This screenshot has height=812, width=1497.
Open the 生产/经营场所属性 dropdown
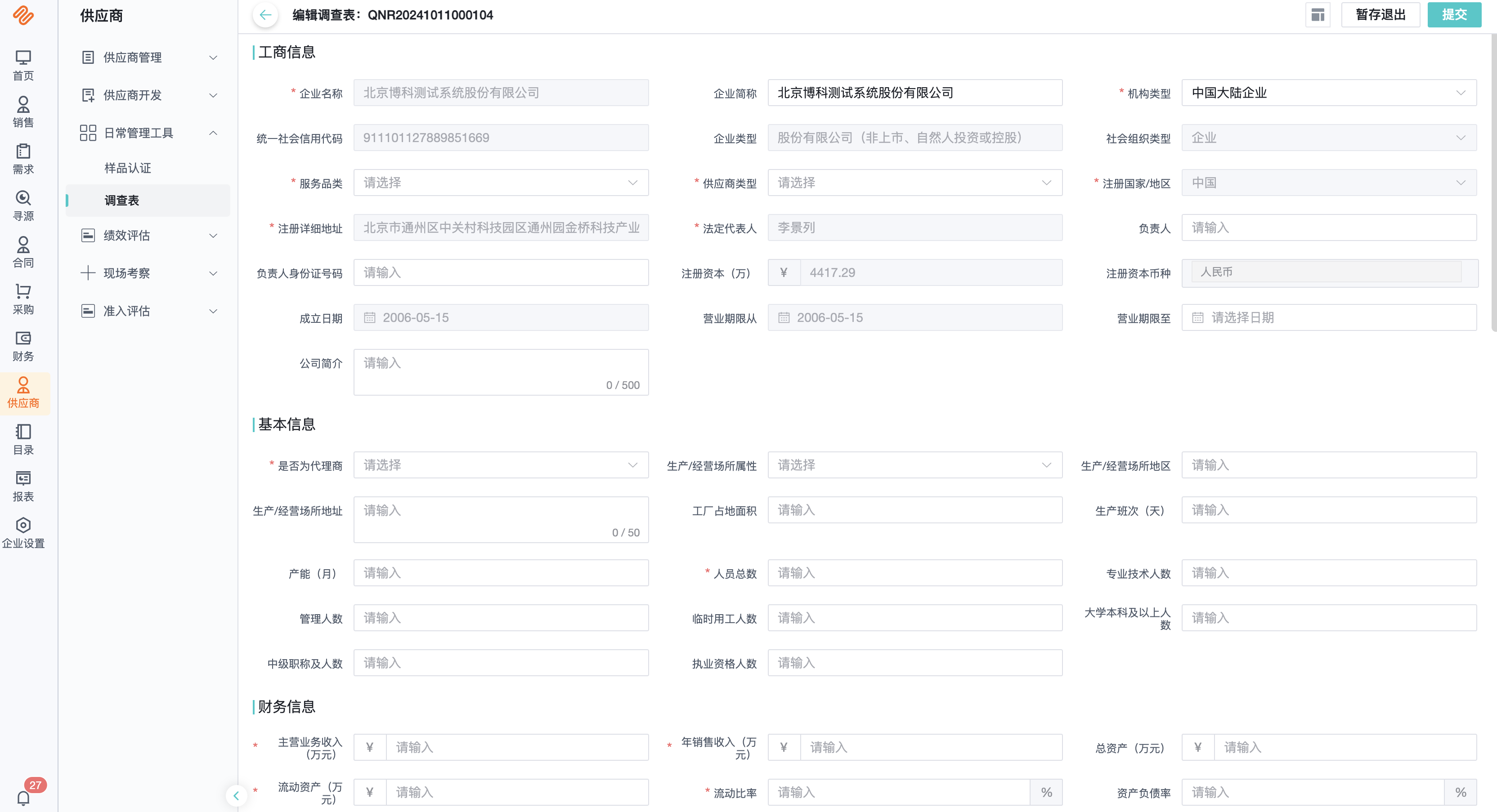[x=914, y=465]
